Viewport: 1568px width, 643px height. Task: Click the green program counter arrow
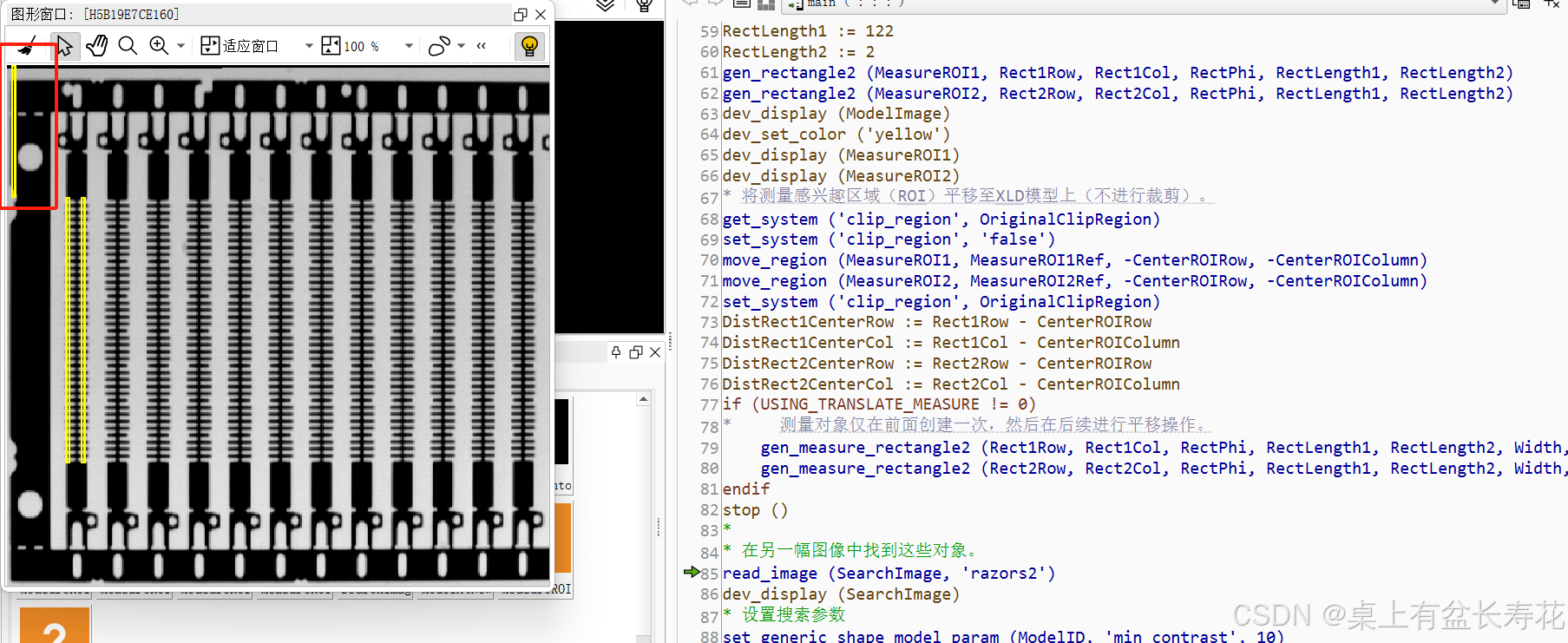pos(692,572)
